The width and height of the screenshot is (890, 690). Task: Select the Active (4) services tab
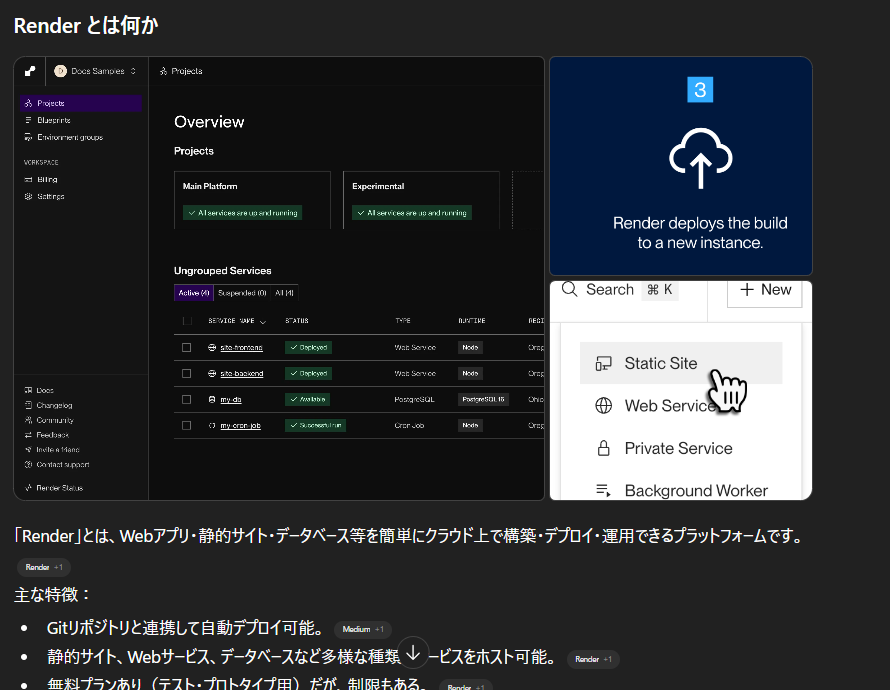click(194, 293)
